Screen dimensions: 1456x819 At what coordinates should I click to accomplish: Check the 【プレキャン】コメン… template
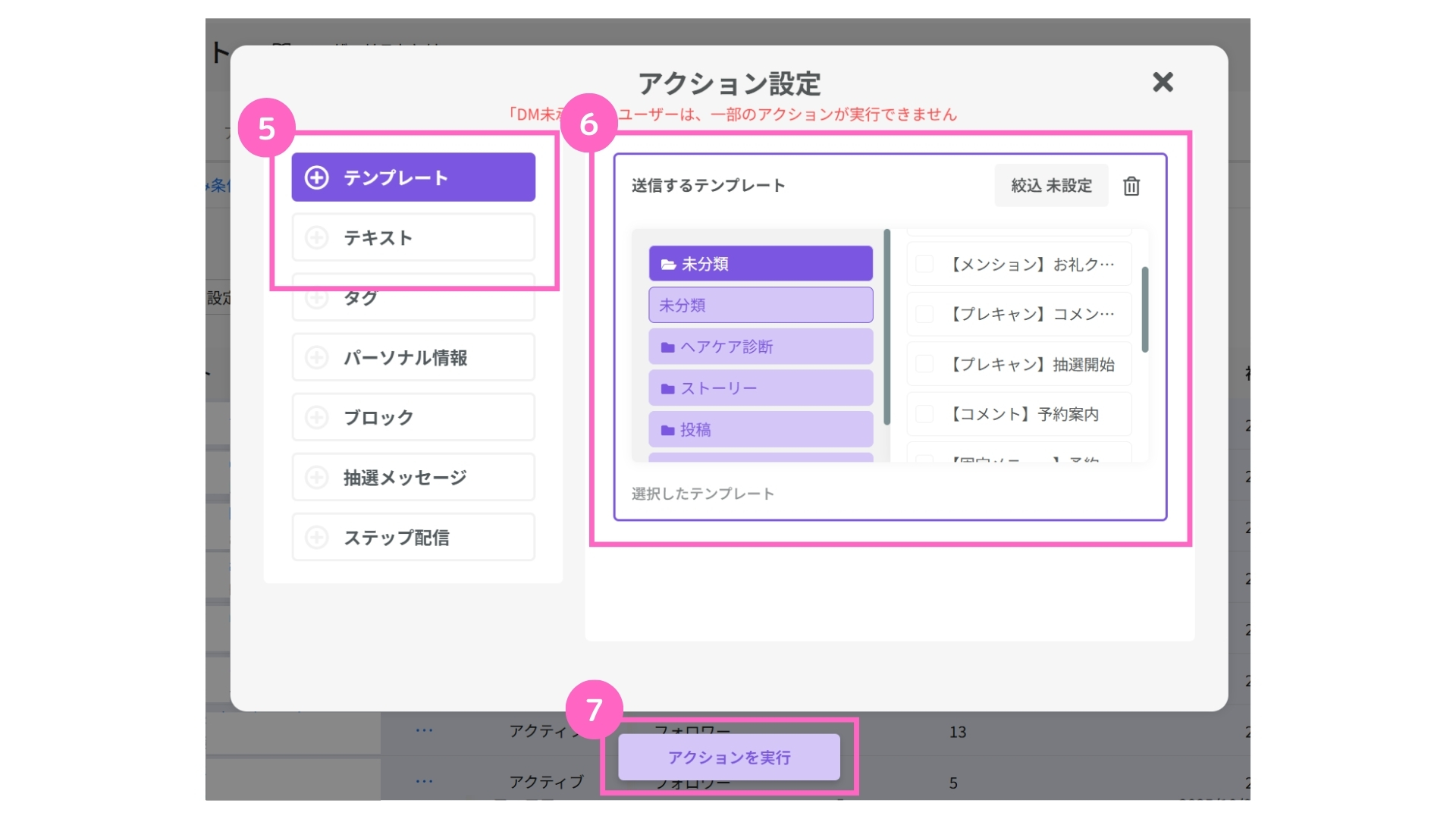click(x=924, y=314)
